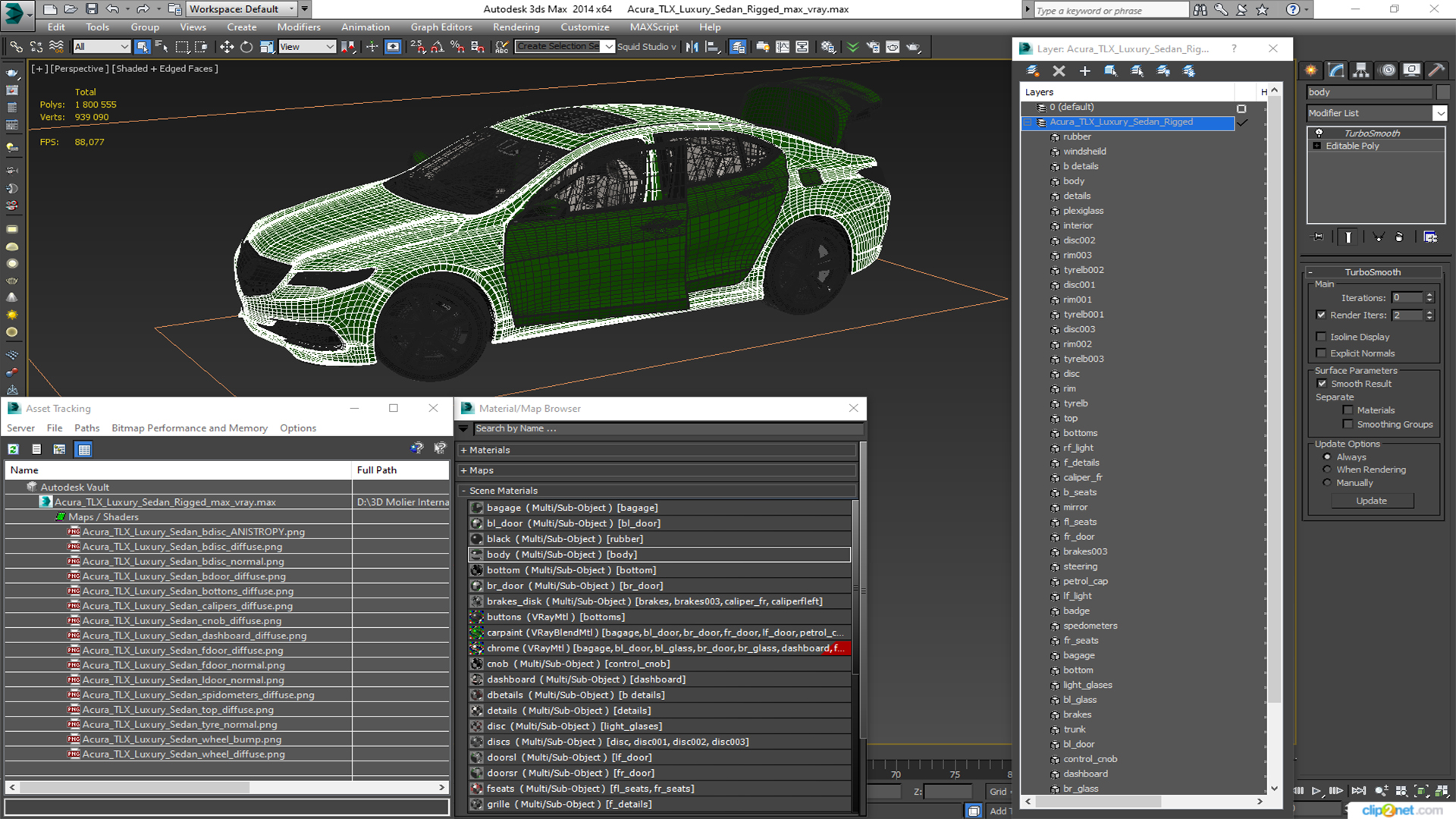Toggle the Percent Snap icon
1456x819 pixels.
click(457, 47)
